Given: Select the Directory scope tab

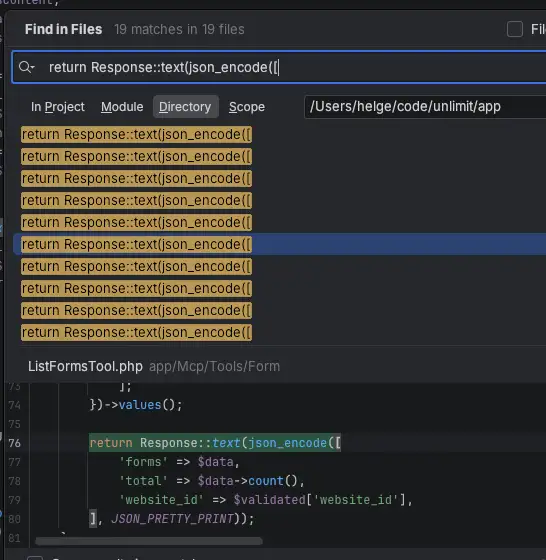Looking at the screenshot, I should [x=185, y=107].
